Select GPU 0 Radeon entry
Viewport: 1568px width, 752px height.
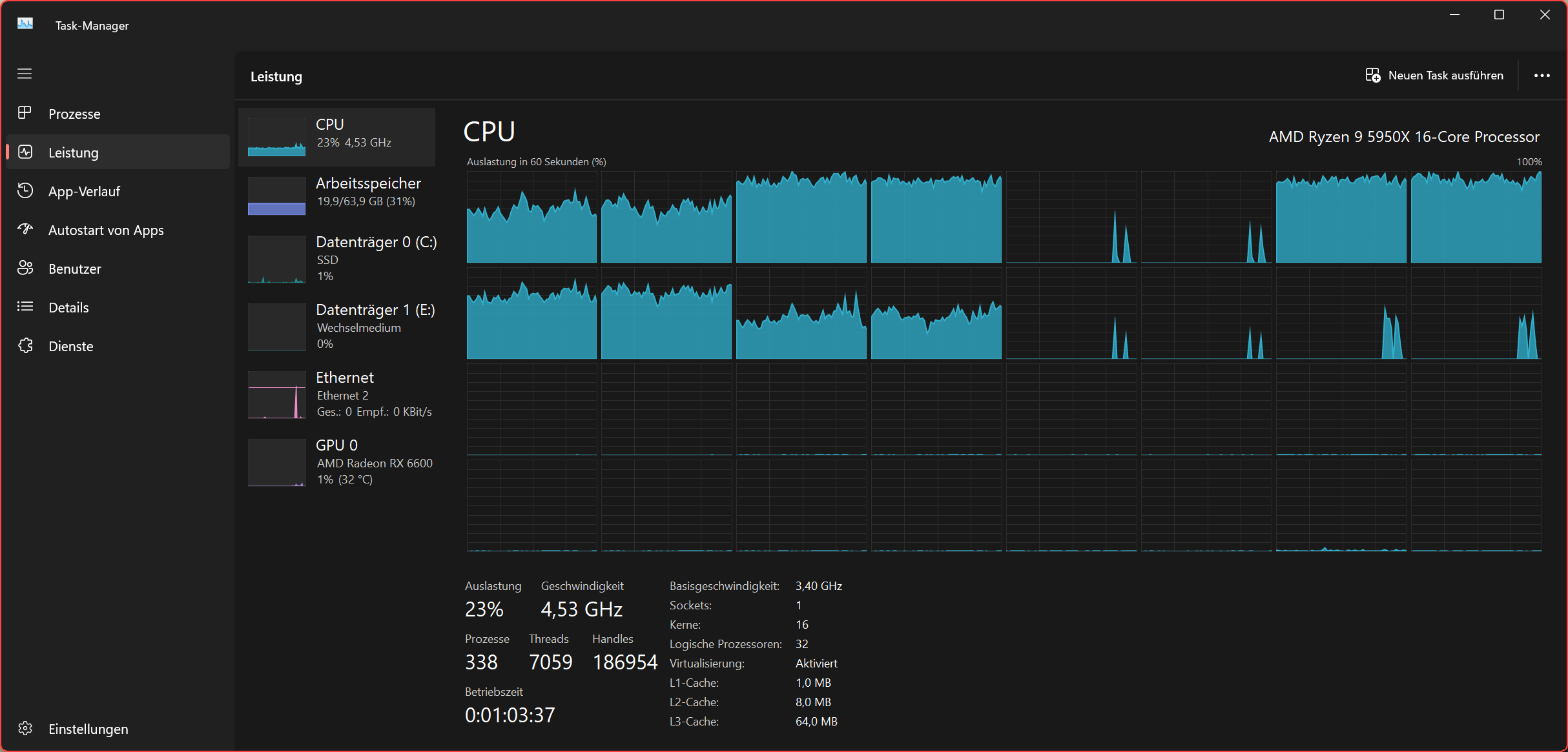pos(341,462)
